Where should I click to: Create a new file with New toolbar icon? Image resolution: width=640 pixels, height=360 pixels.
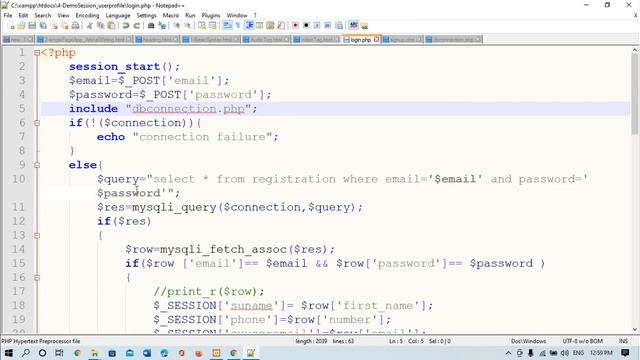(x=11, y=26)
